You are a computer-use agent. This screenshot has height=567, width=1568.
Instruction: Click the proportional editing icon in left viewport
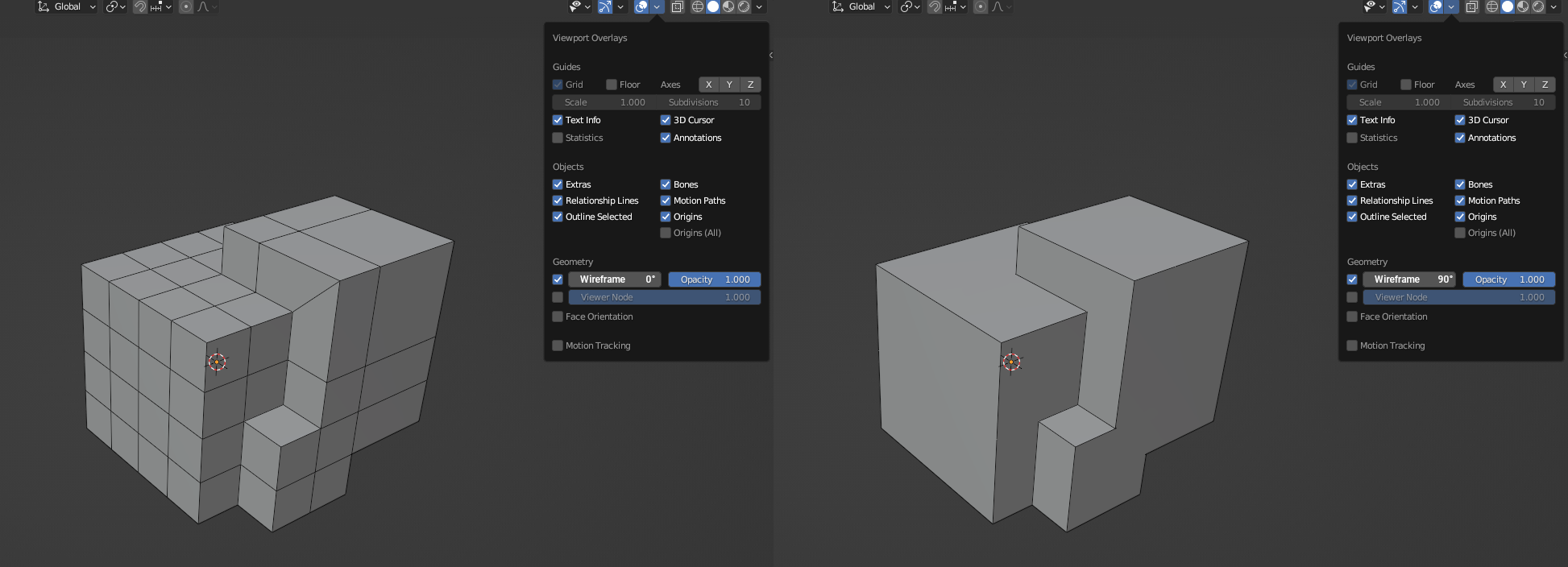[186, 6]
